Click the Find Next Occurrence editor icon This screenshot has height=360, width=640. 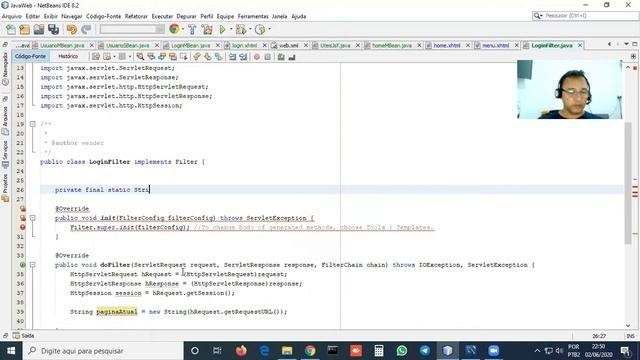[162, 57]
